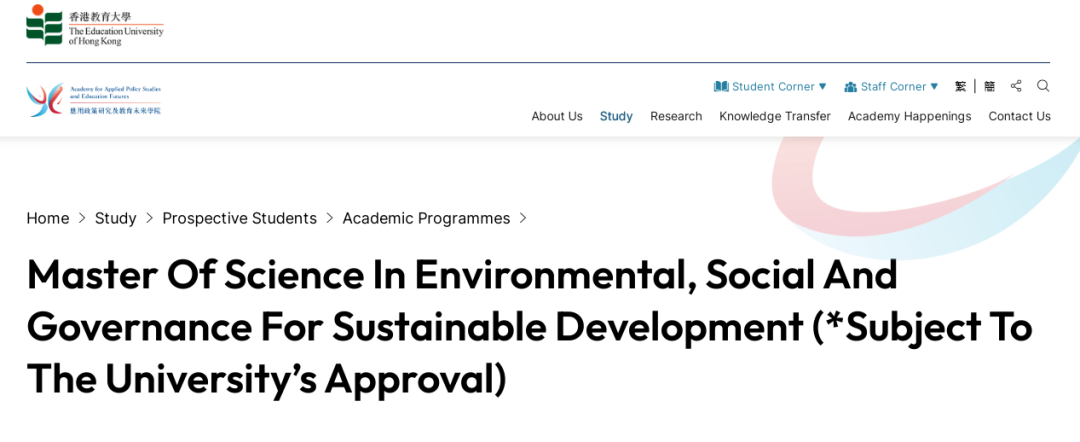The width and height of the screenshot is (1080, 442).
Task: Open the Research menu
Action: [676, 116]
